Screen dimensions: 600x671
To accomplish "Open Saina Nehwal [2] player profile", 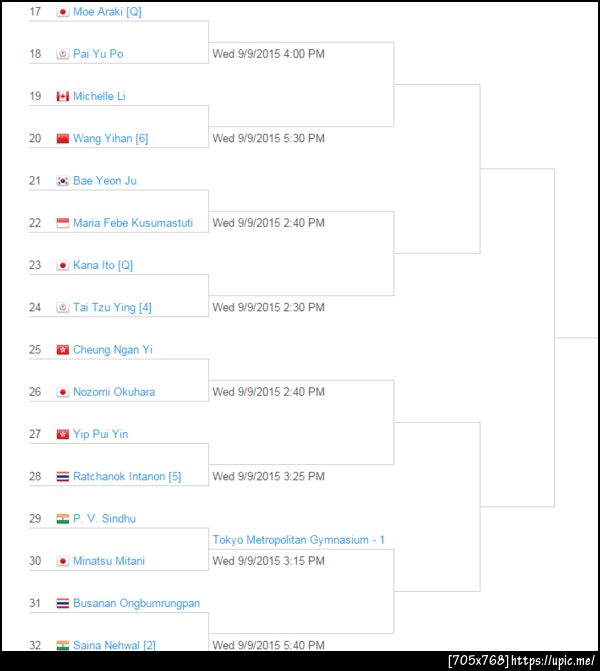I will 114,645.
